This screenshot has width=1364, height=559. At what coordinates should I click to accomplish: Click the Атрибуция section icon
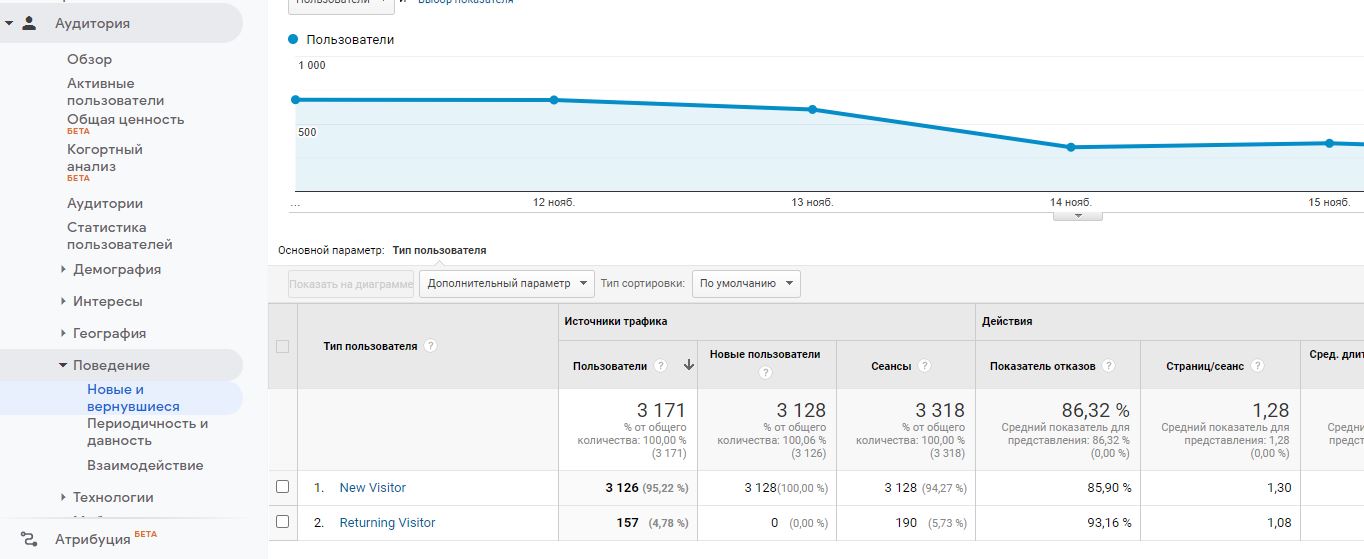(x=29, y=539)
